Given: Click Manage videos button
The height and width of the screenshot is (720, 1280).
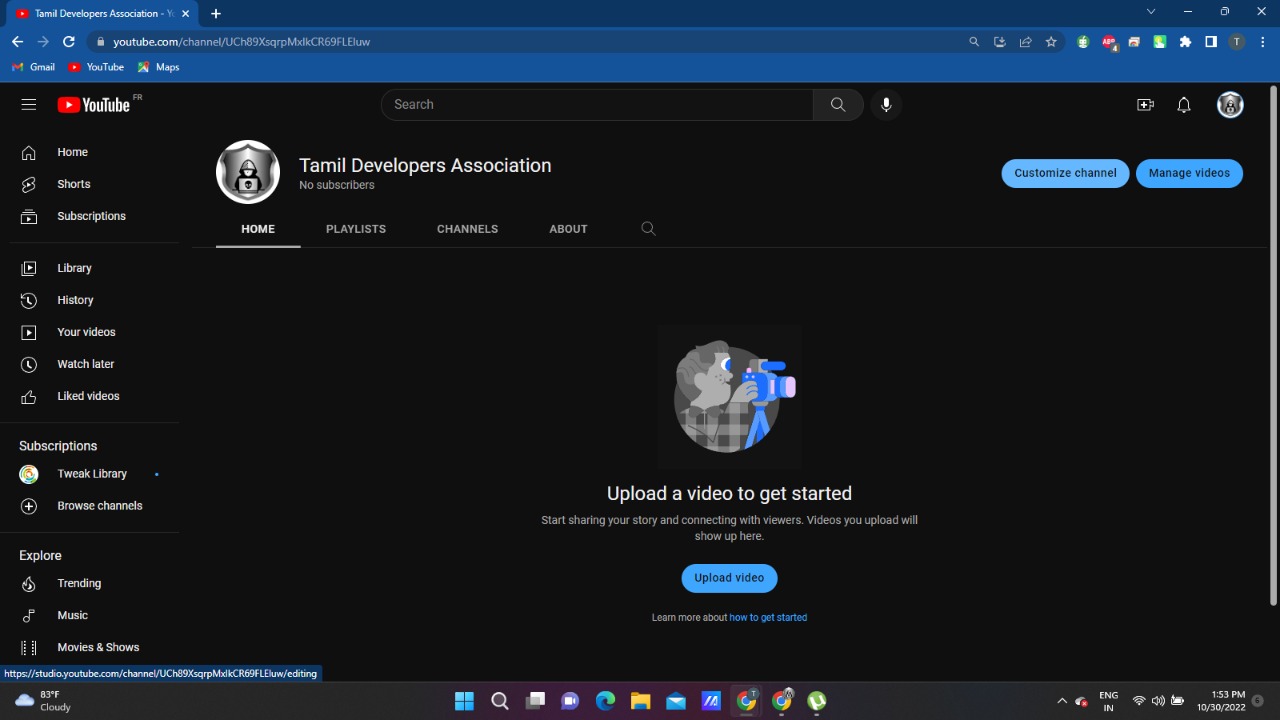Looking at the screenshot, I should (1189, 173).
